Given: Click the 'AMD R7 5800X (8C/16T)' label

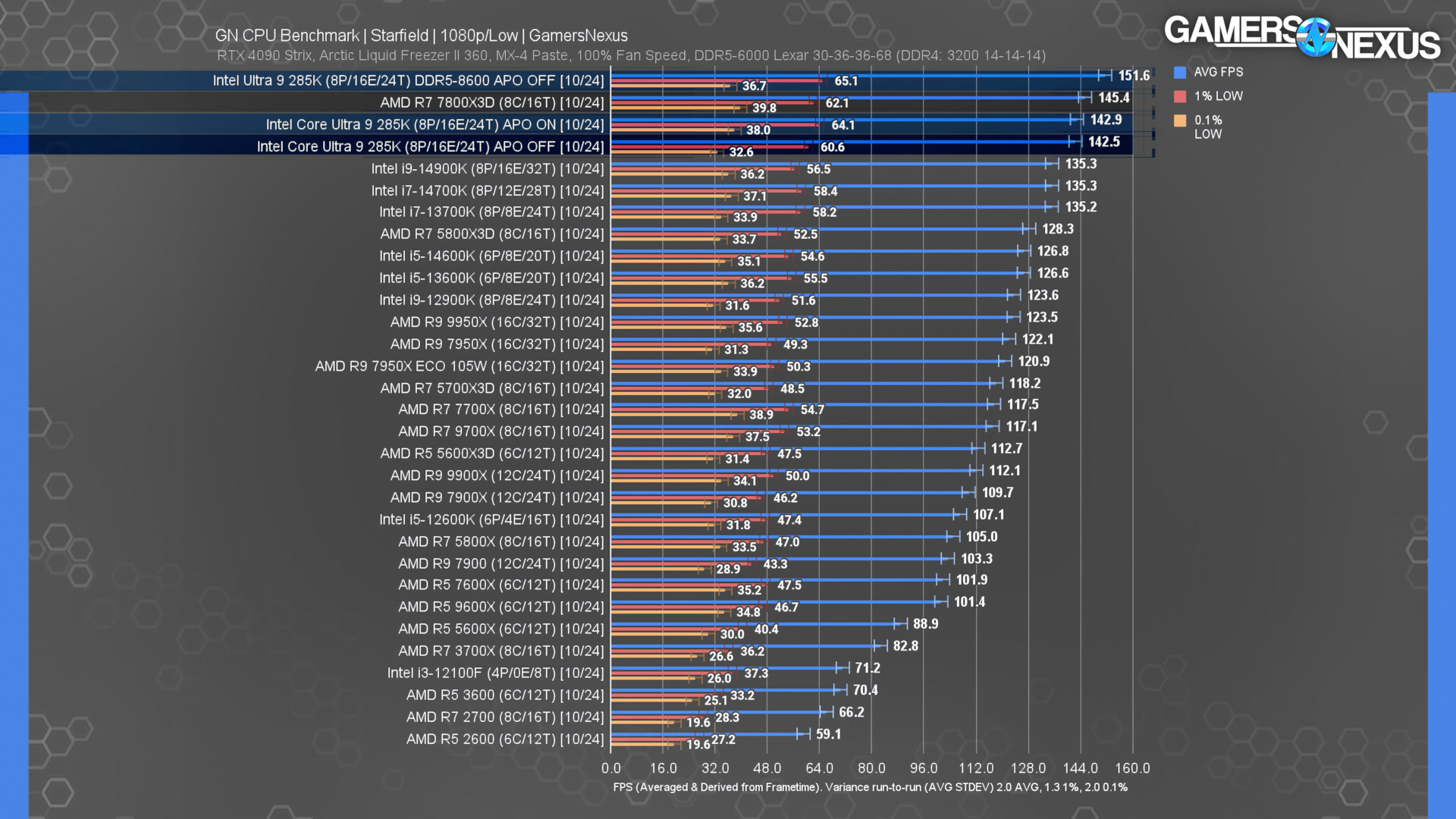Looking at the screenshot, I should pos(501,541).
